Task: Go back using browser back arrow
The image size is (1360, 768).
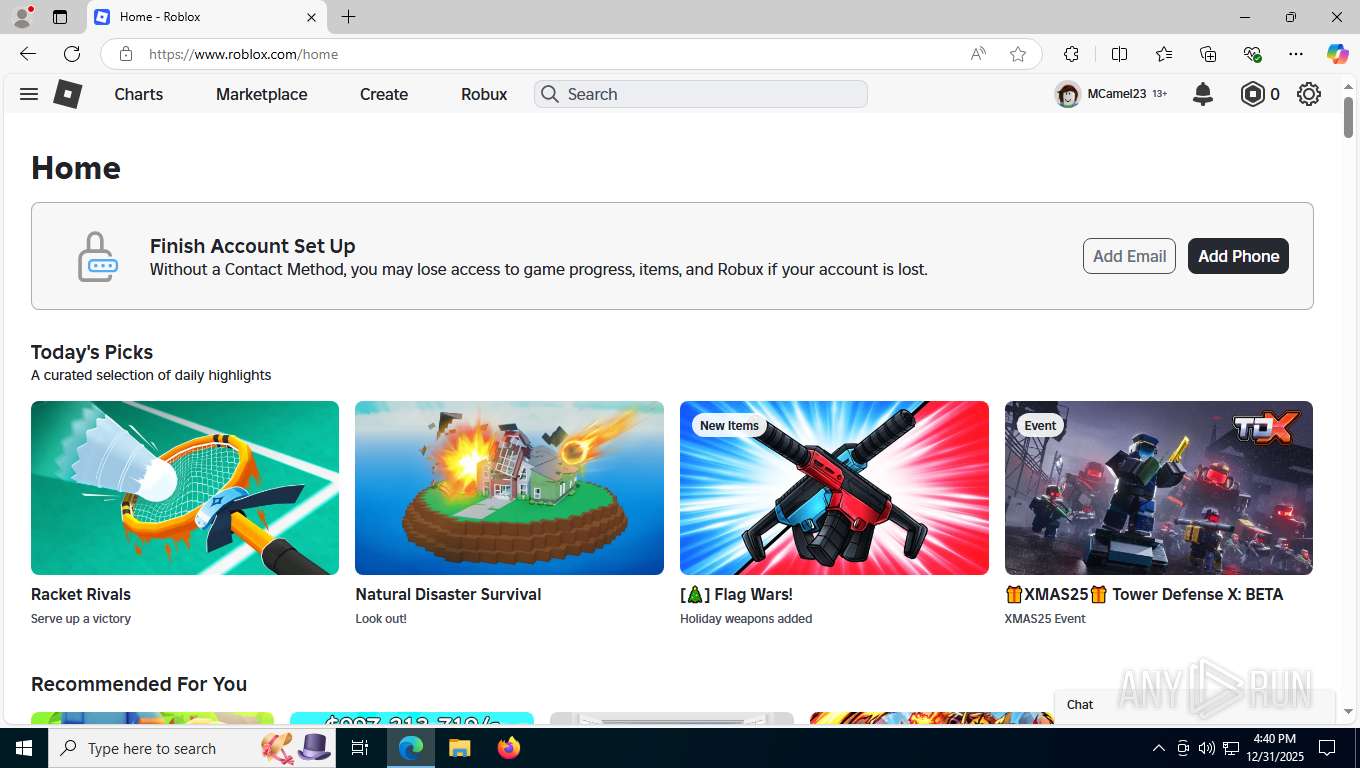Action: coord(28,54)
